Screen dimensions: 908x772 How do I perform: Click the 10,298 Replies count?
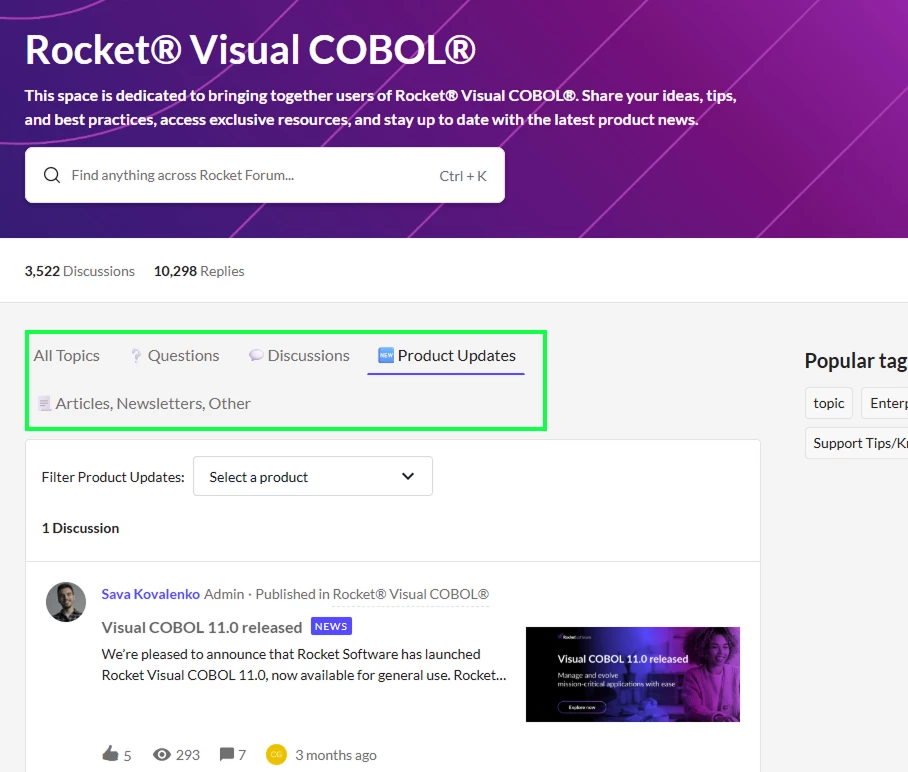199,271
